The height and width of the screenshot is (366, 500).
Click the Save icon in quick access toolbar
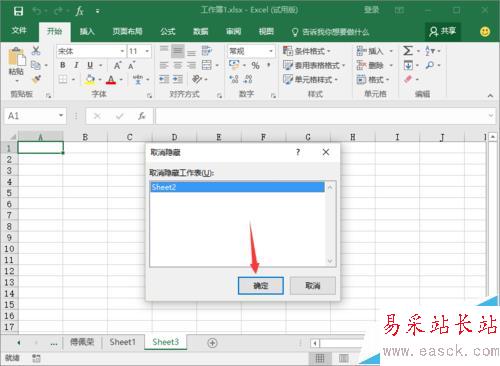pyautogui.click(x=18, y=11)
